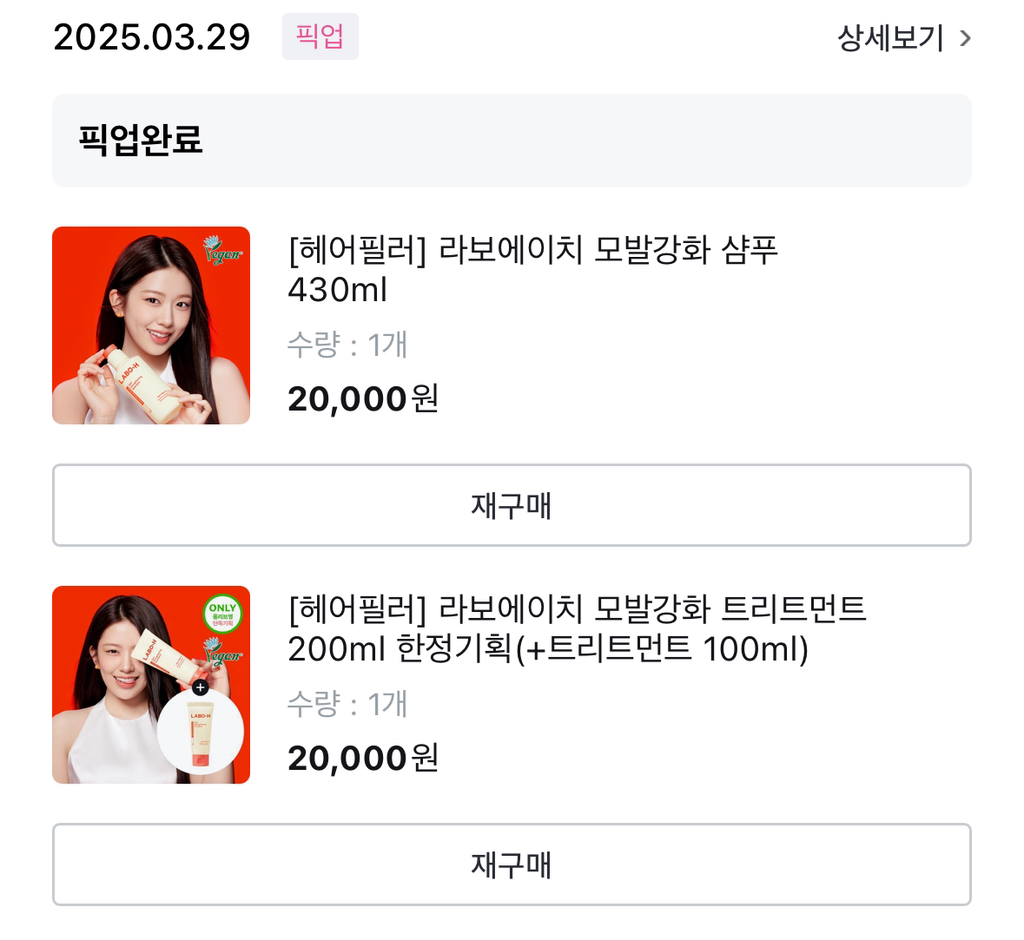Click the green ONLY badge on treatment image
Viewport: 1024px width, 940px height.
(x=222, y=614)
